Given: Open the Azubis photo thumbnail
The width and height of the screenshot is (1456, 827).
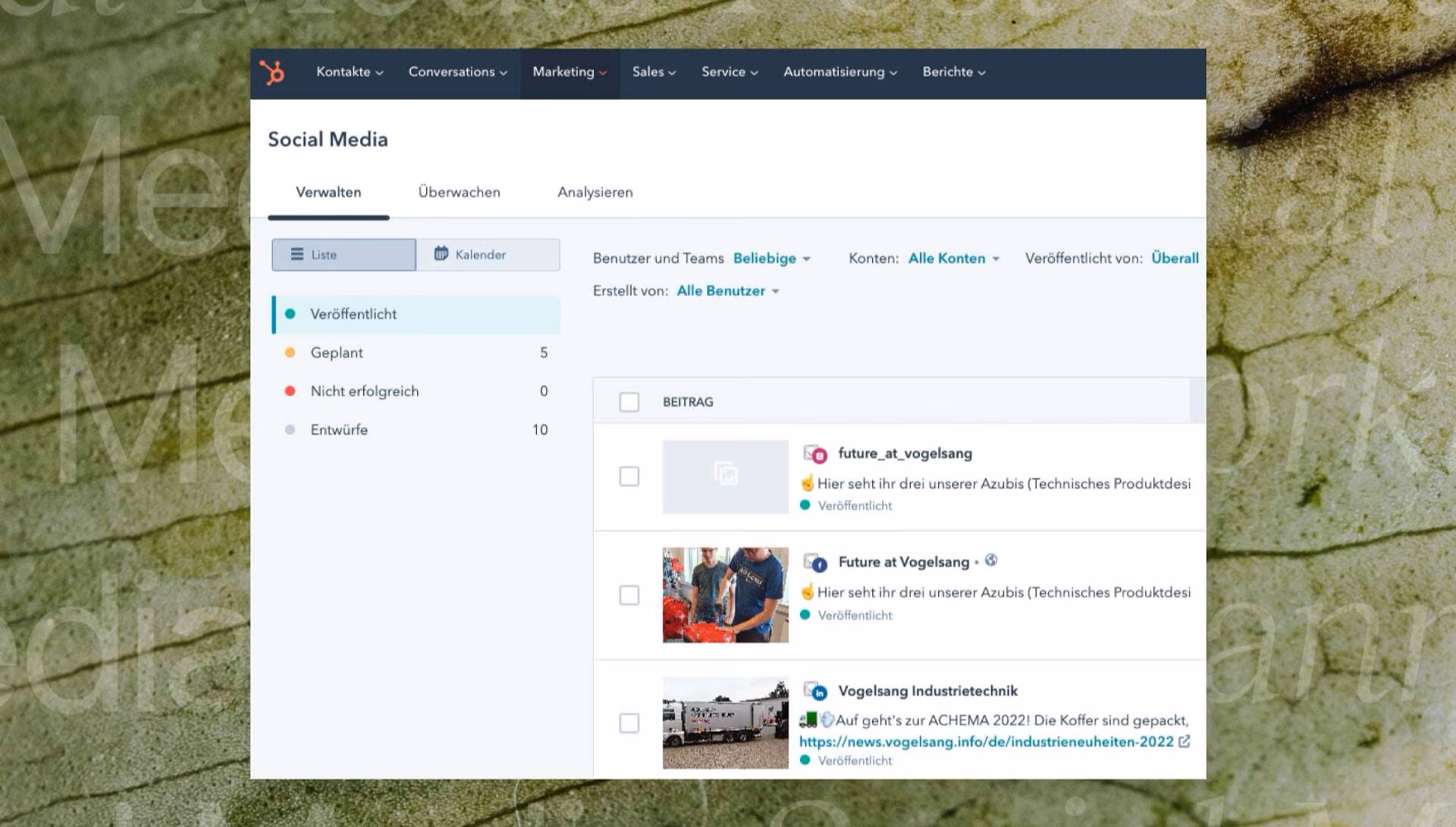Looking at the screenshot, I should [x=726, y=595].
